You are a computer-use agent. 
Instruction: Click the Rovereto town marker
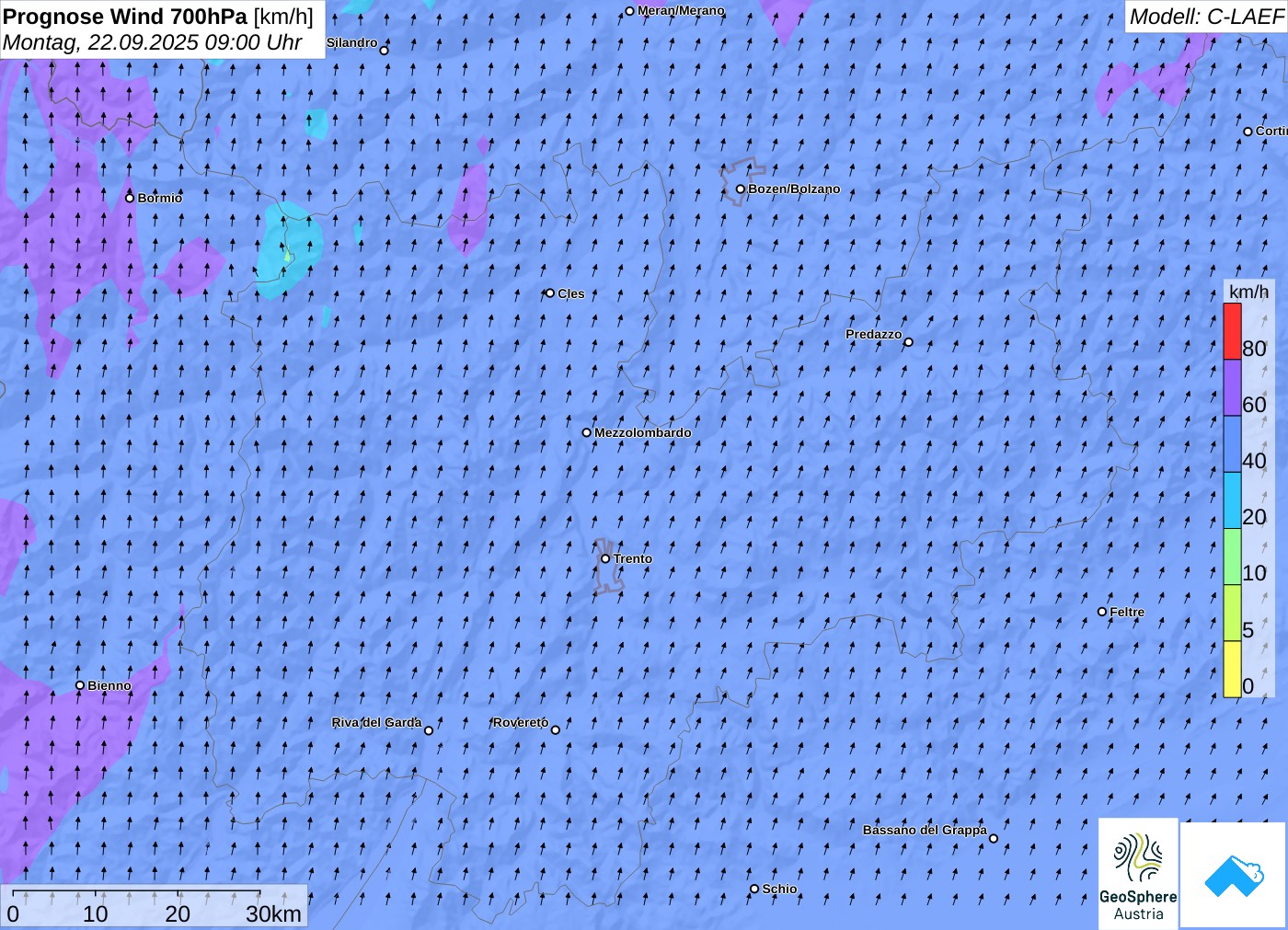[x=556, y=730]
